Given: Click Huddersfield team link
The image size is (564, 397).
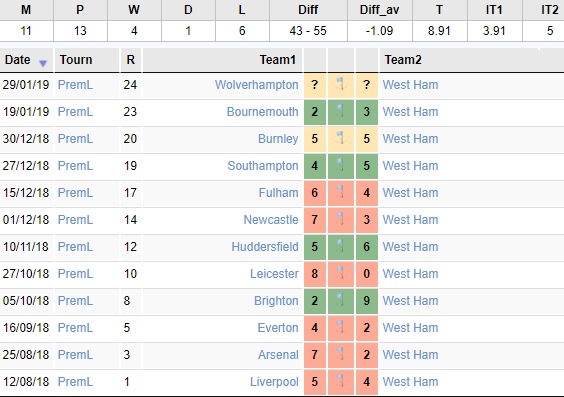Looking at the screenshot, I should tap(265, 247).
